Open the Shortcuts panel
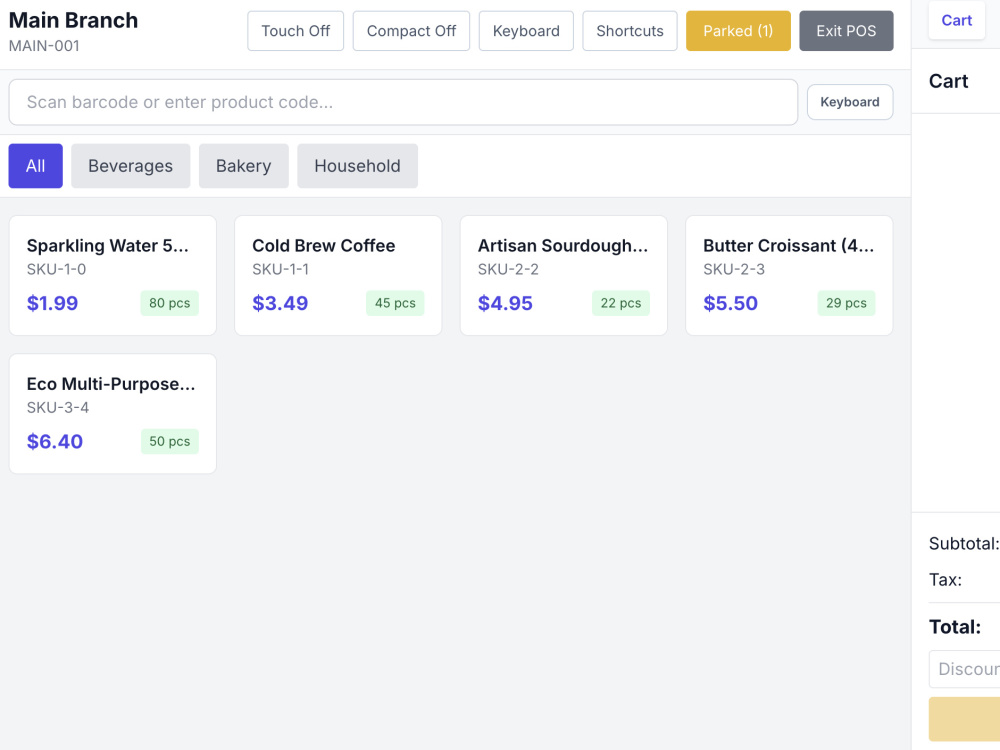Screen dimensions: 1000x750 pos(629,31)
